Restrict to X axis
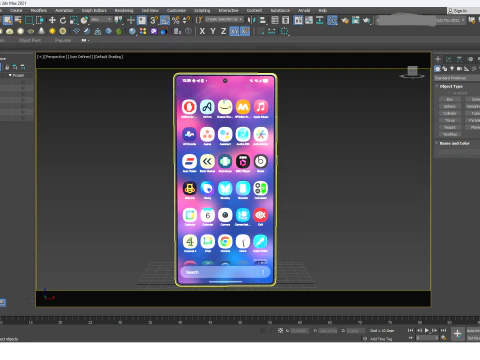480x360 pixels. [202, 31]
